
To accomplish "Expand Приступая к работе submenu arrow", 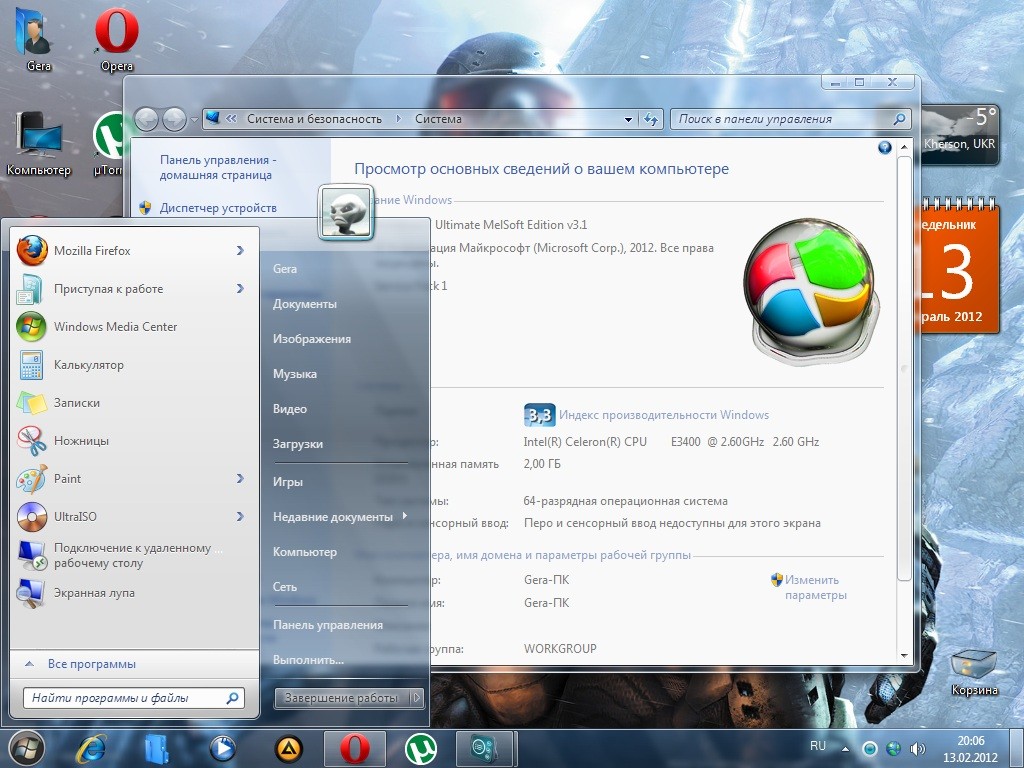I will click(x=240, y=289).
